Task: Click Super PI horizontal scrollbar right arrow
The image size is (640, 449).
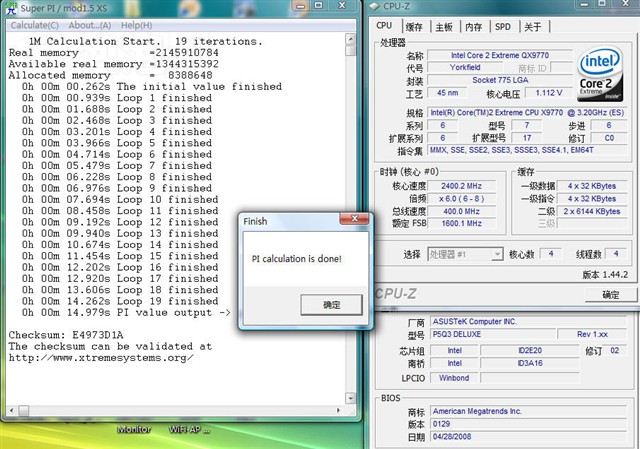Action: (338, 410)
